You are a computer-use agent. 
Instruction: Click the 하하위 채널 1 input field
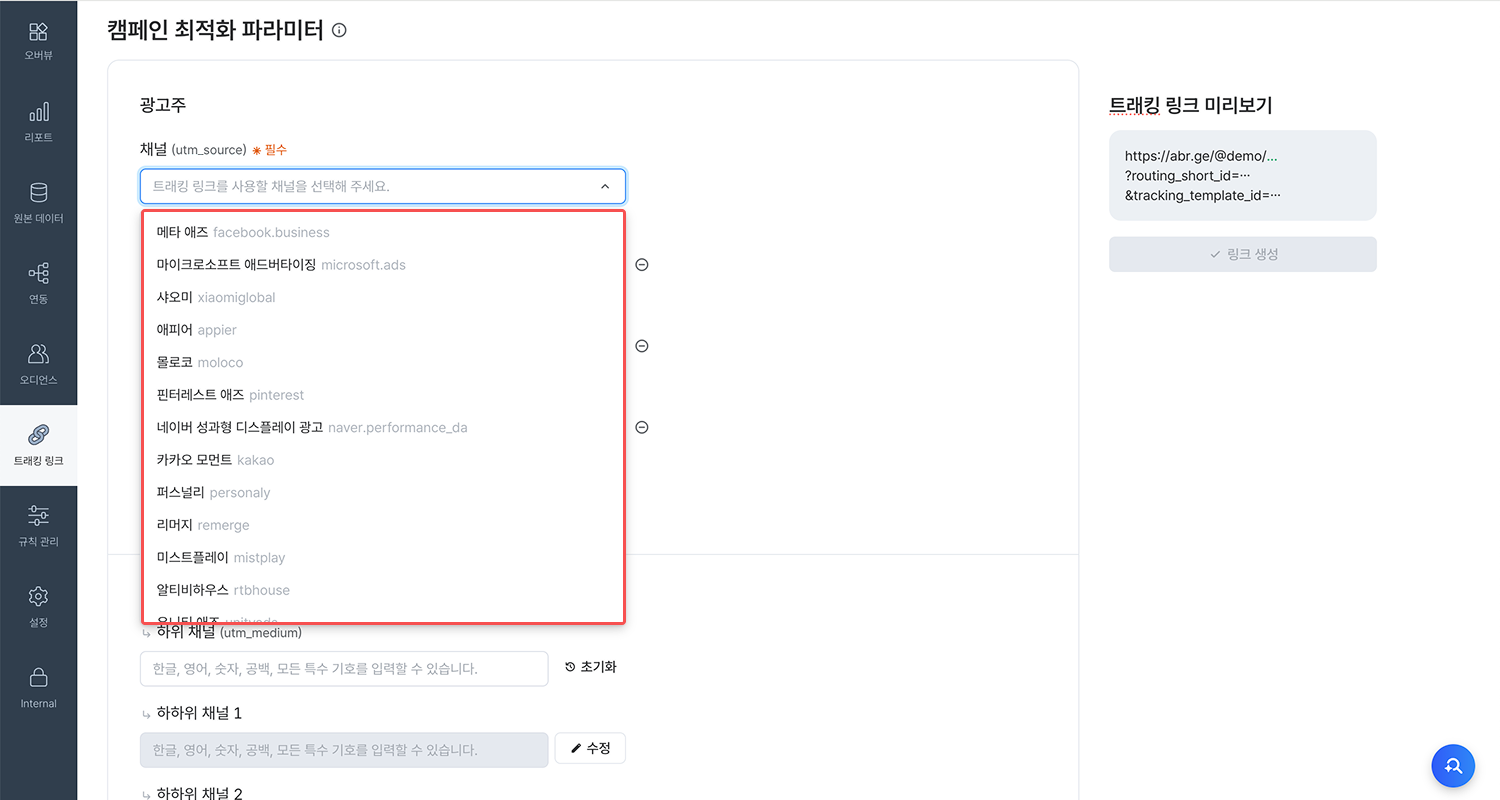pyautogui.click(x=344, y=750)
